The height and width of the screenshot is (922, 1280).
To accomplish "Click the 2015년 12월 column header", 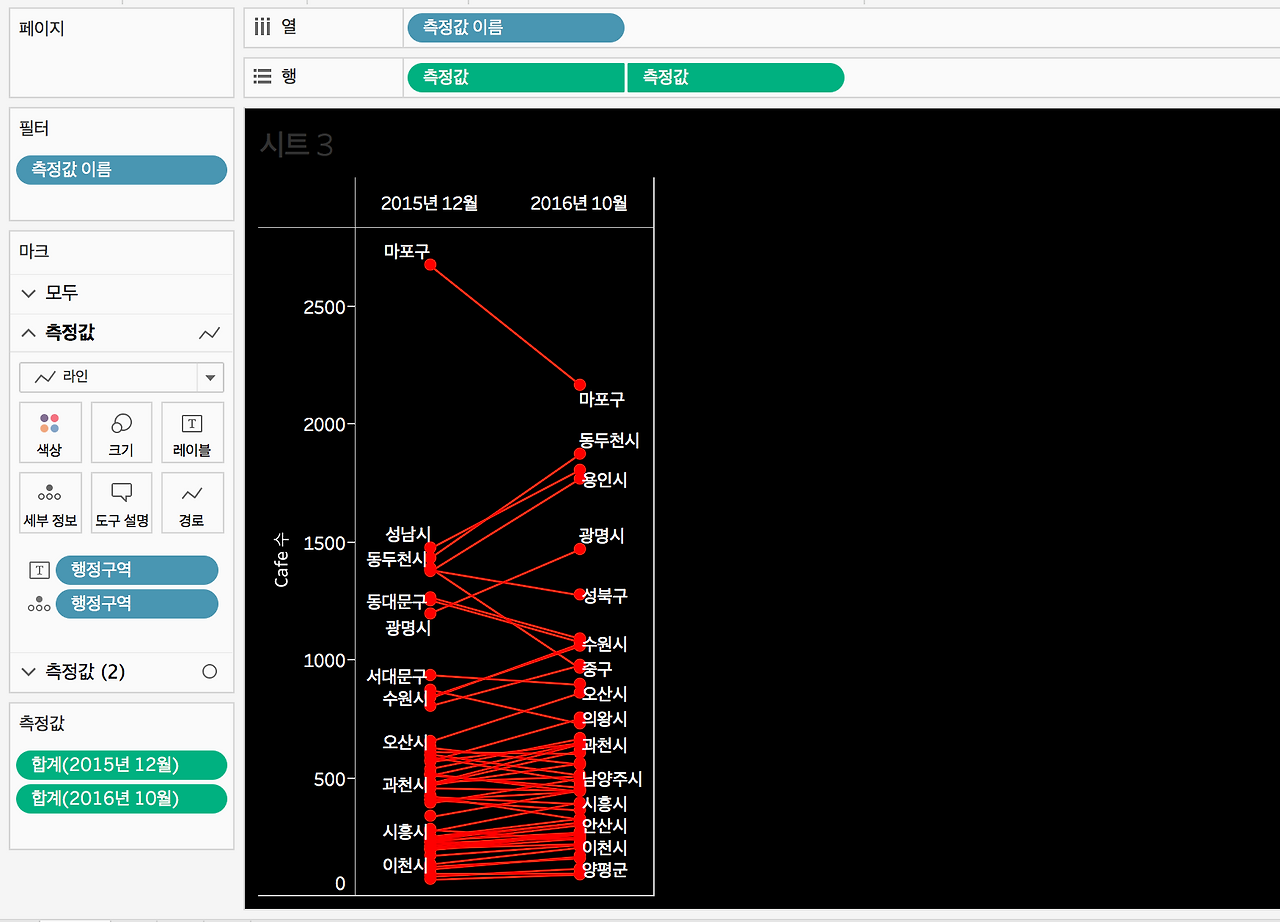I will [x=430, y=203].
